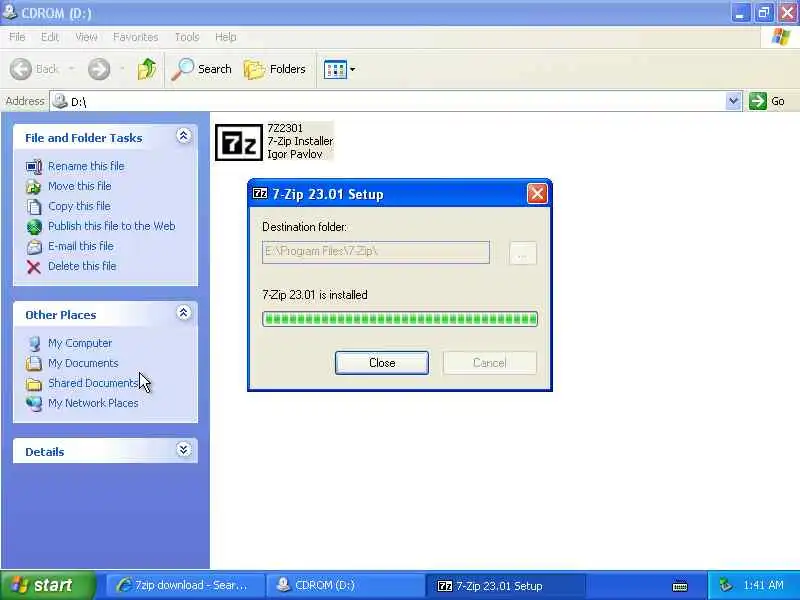Click the 'Igor Pavlov' publisher text
This screenshot has height=600, width=800.
point(294,154)
